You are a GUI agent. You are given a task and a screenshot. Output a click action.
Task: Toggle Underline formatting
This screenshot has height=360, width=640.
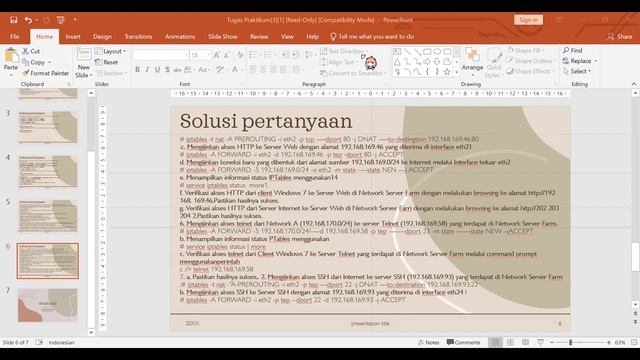157,70
